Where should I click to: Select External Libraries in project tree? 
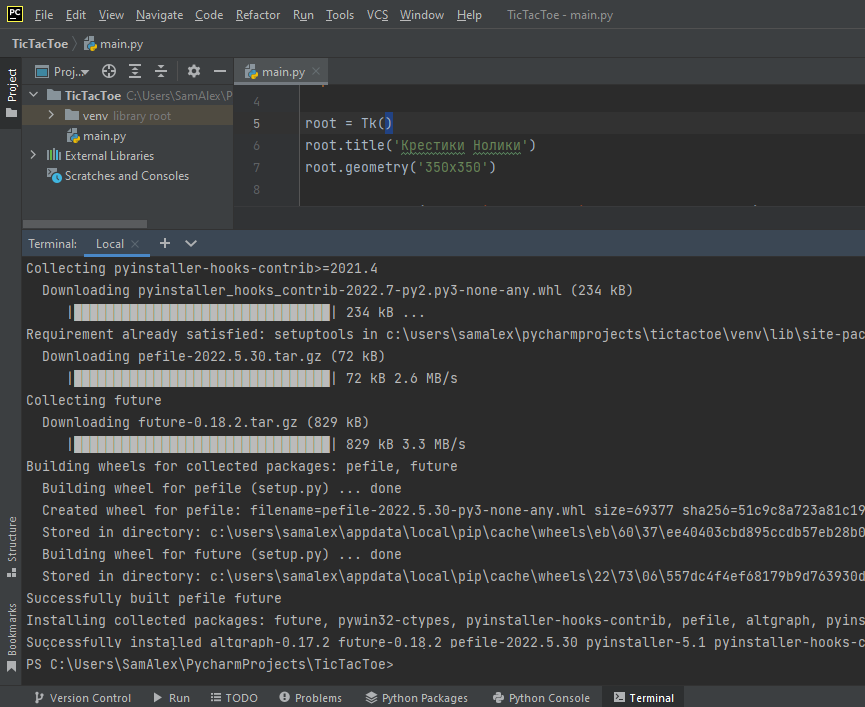100,156
